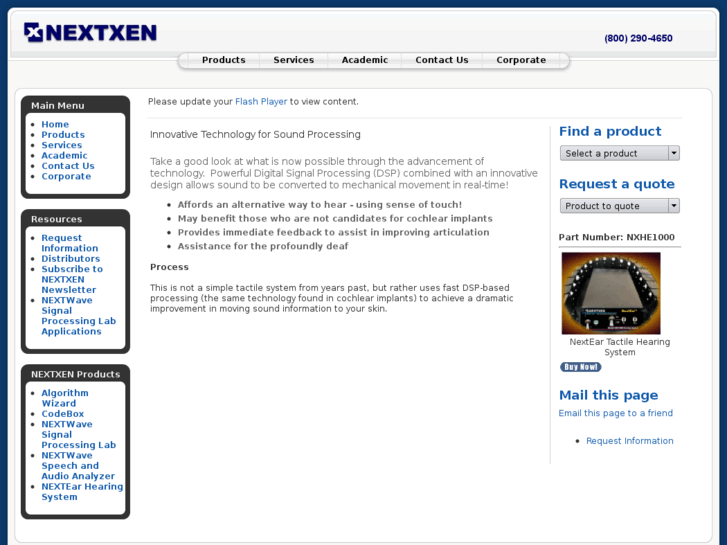Click bullet about improving articulation feedback
This screenshot has width=727, height=545.
click(x=333, y=232)
